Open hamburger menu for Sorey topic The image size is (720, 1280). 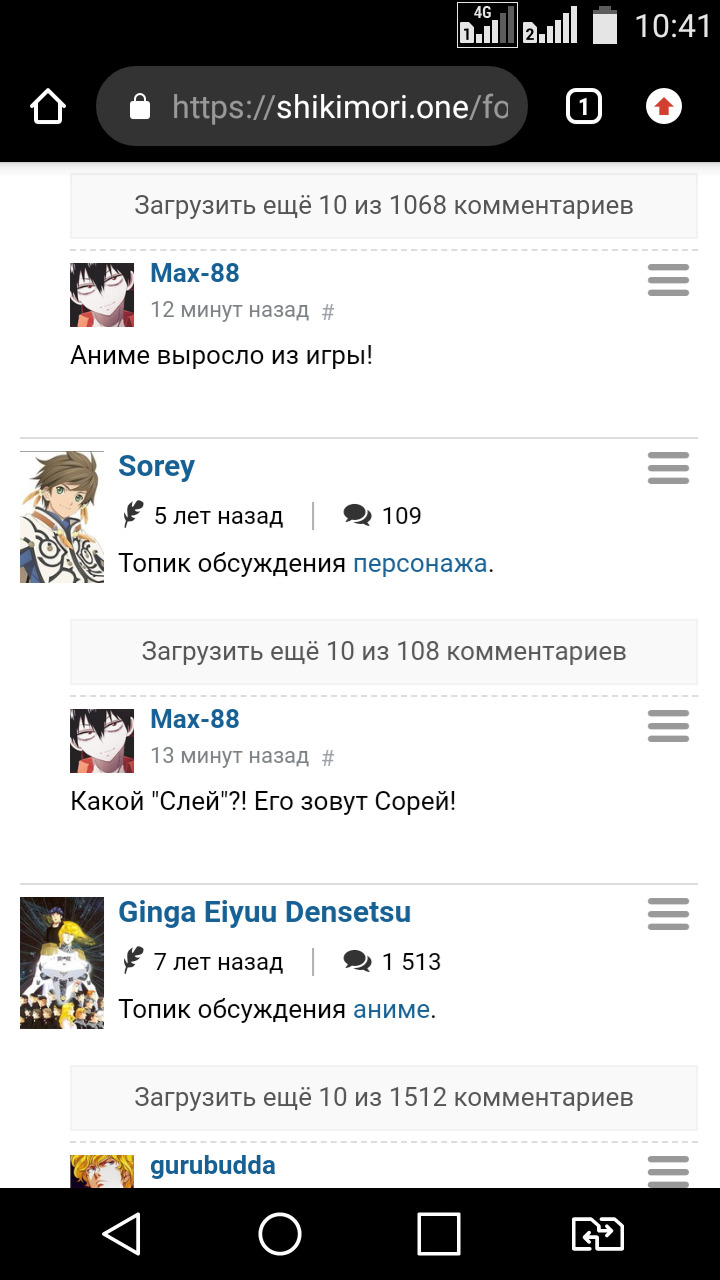pyautogui.click(x=668, y=467)
